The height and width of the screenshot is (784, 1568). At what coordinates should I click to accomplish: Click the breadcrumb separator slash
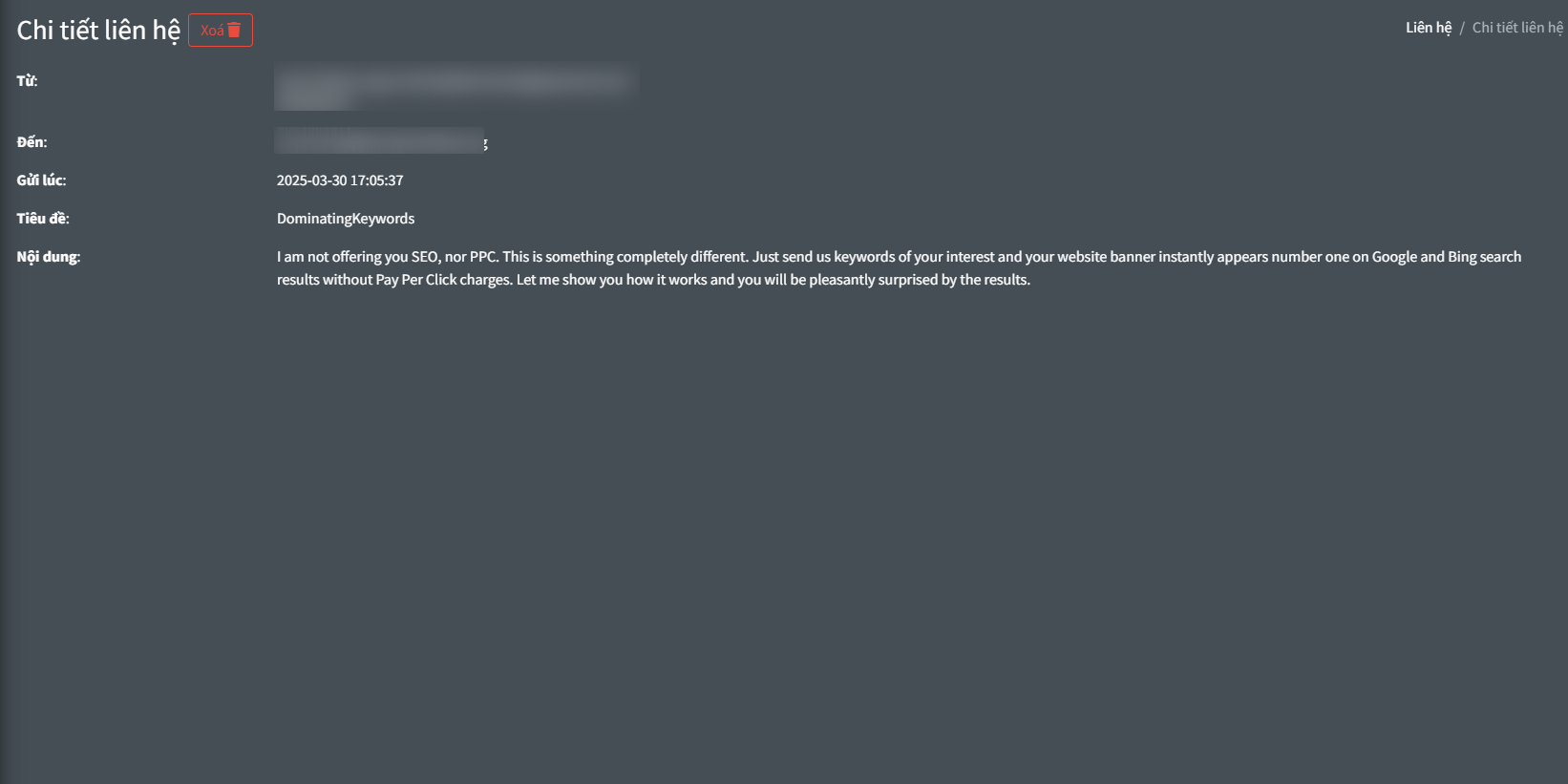[1462, 27]
